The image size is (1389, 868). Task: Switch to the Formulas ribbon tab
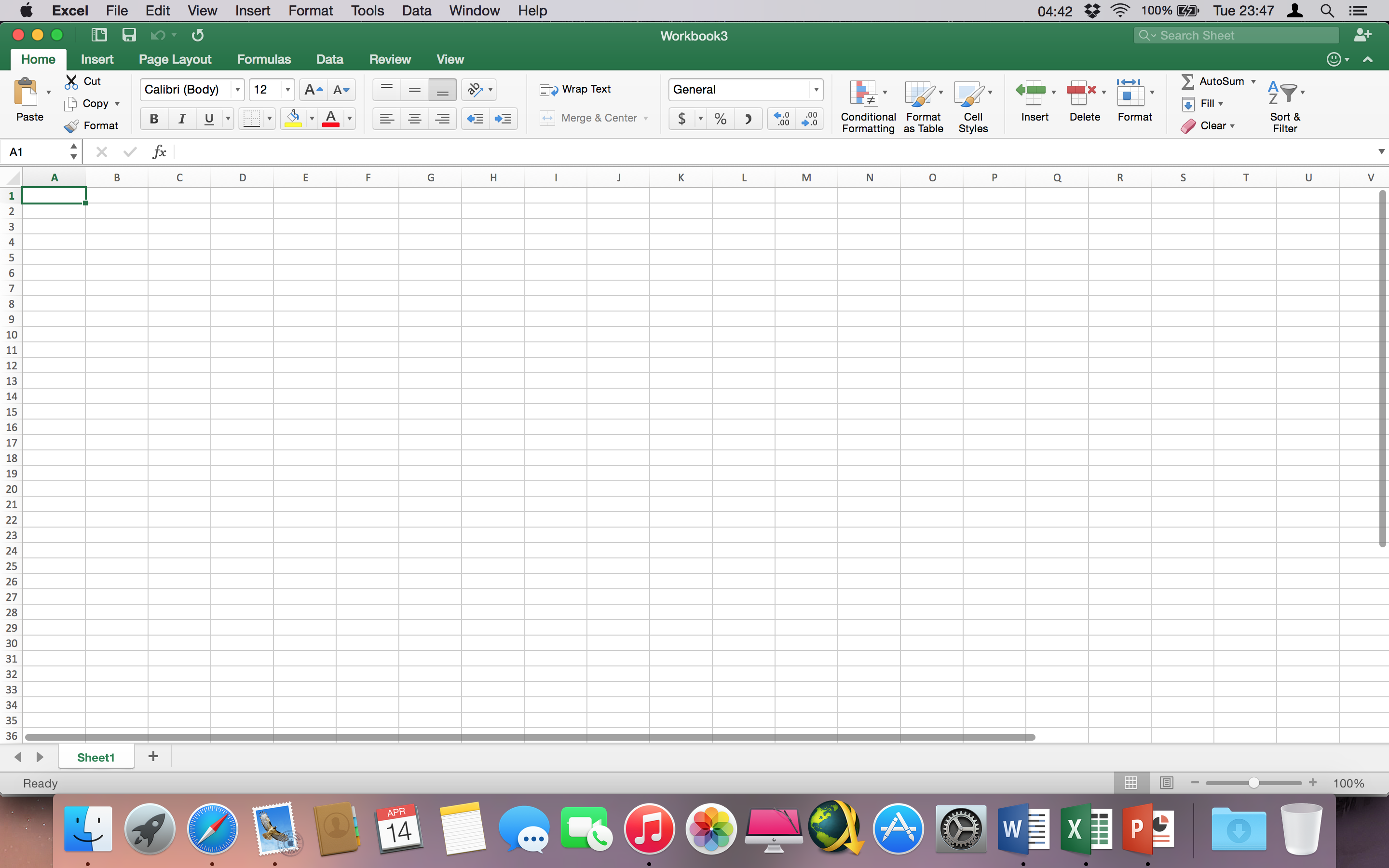coord(263,59)
